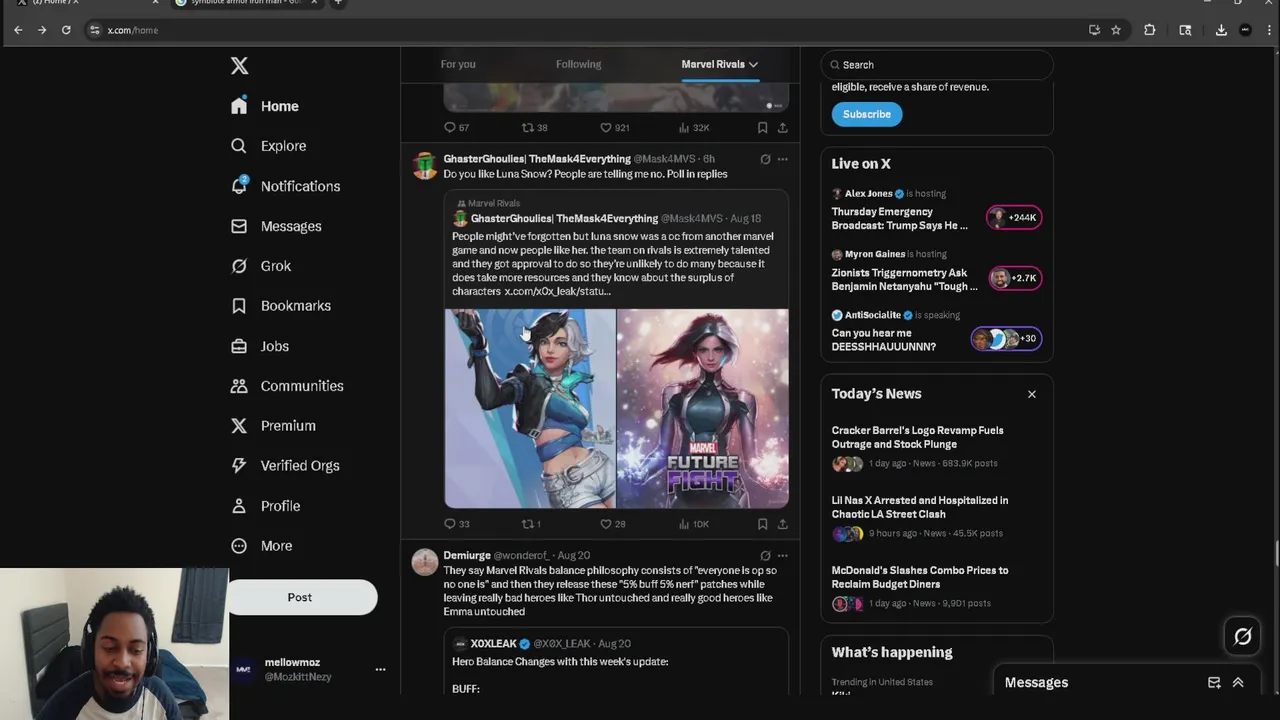Image resolution: width=1280 pixels, height=720 pixels.
Task: Open Grok action on Demiurge post
Action: click(765, 555)
